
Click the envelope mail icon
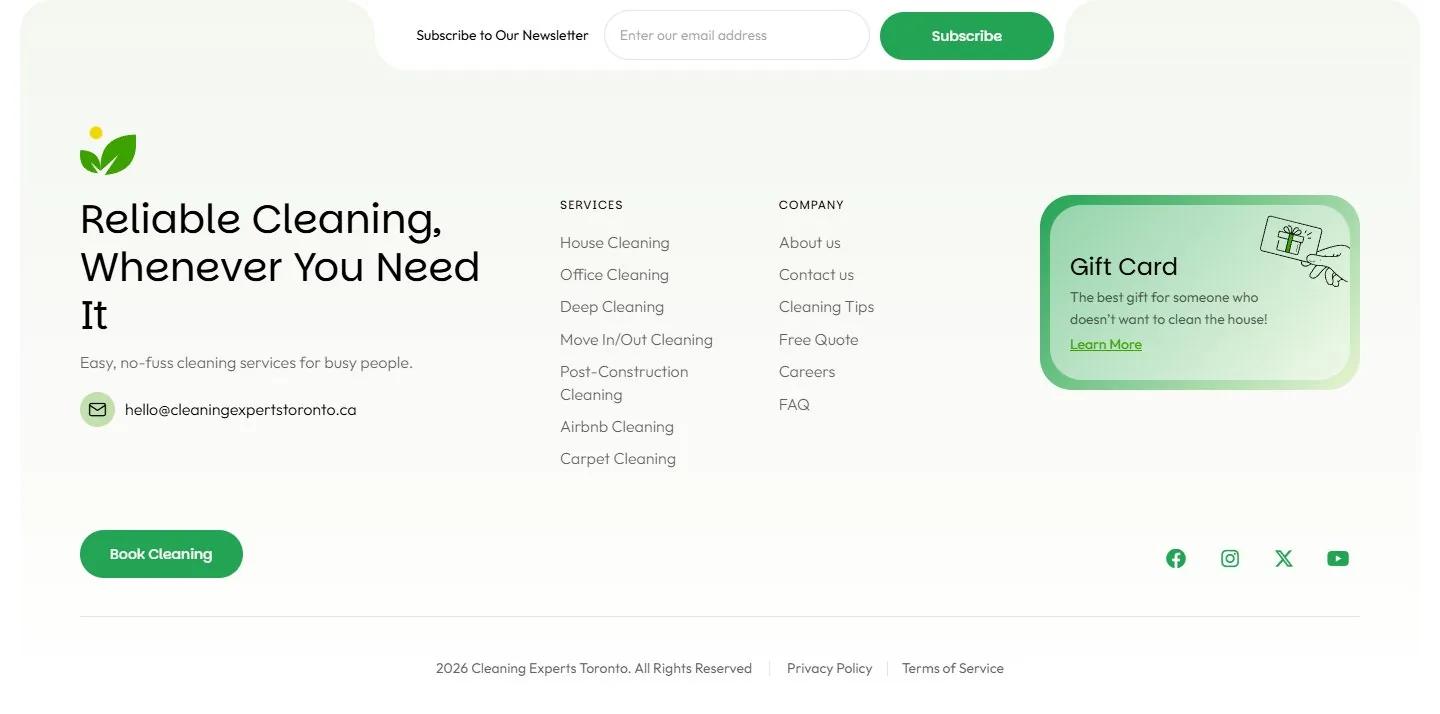click(97, 410)
